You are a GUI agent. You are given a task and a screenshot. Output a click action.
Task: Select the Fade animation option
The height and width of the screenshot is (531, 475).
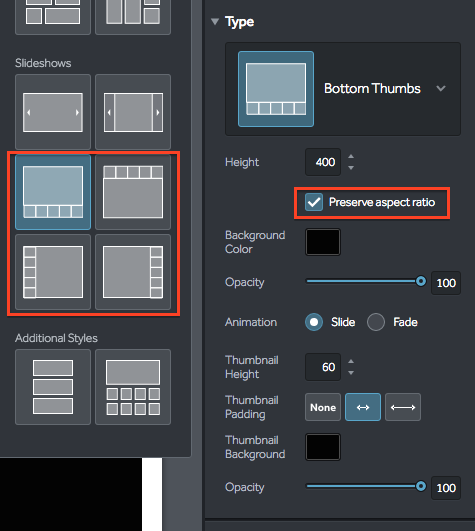(x=376, y=322)
